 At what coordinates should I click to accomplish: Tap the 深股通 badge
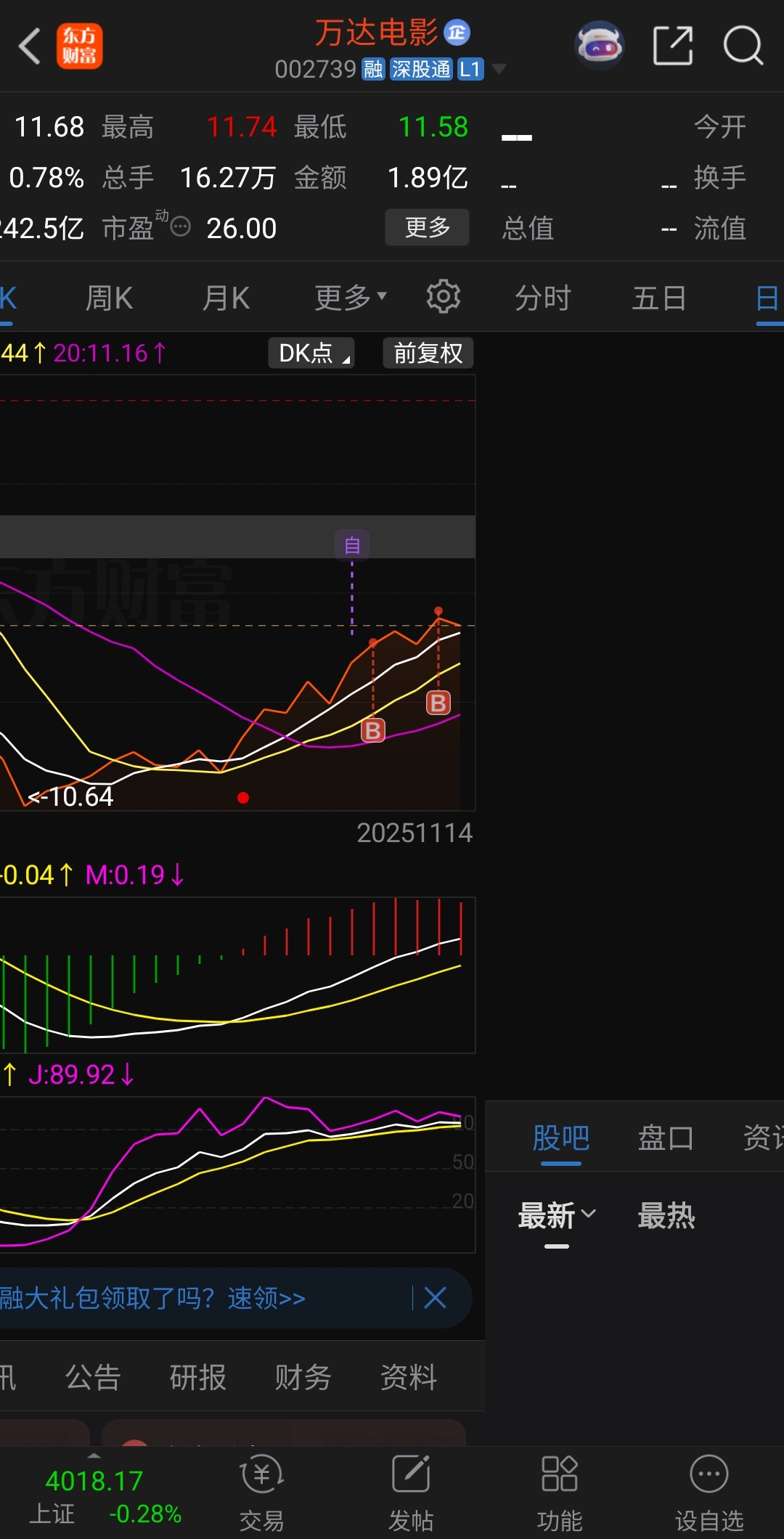[421, 70]
